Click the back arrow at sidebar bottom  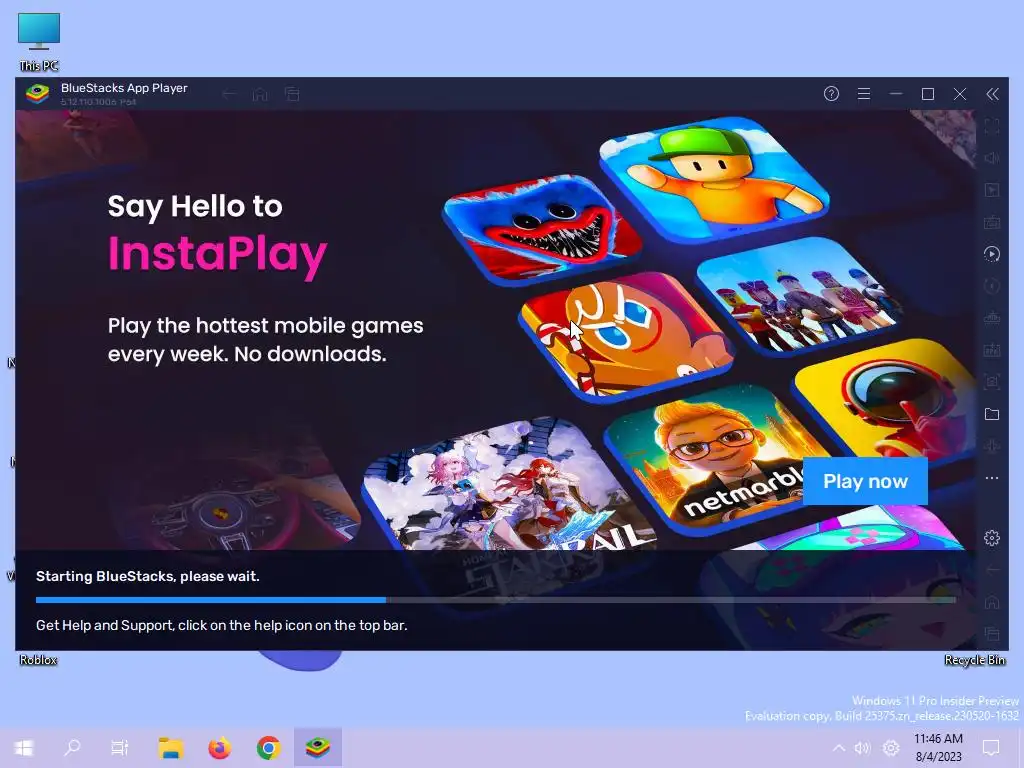tap(991, 569)
